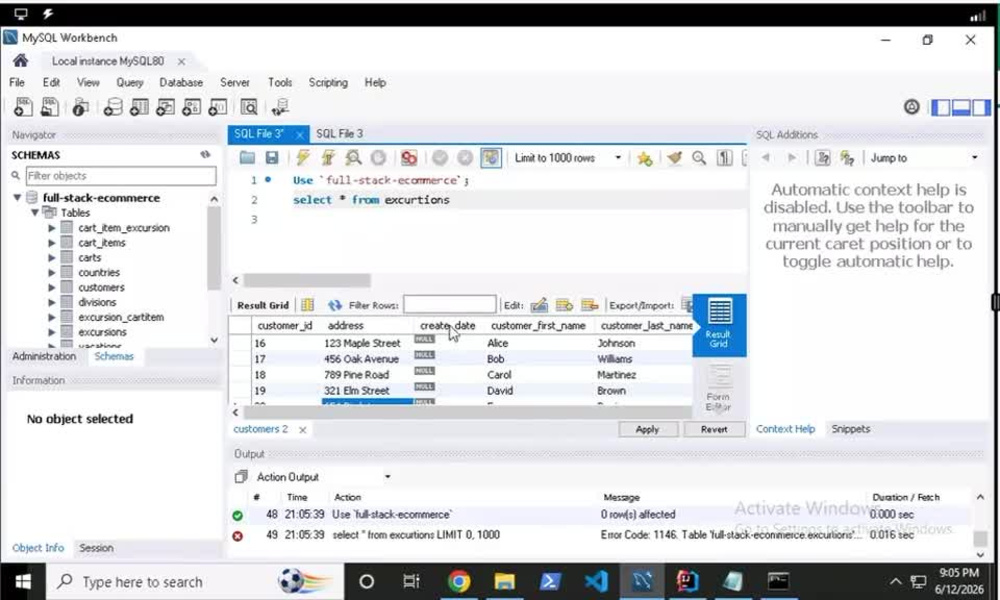Search table data icon
This screenshot has width=1000, height=600.
(249, 107)
